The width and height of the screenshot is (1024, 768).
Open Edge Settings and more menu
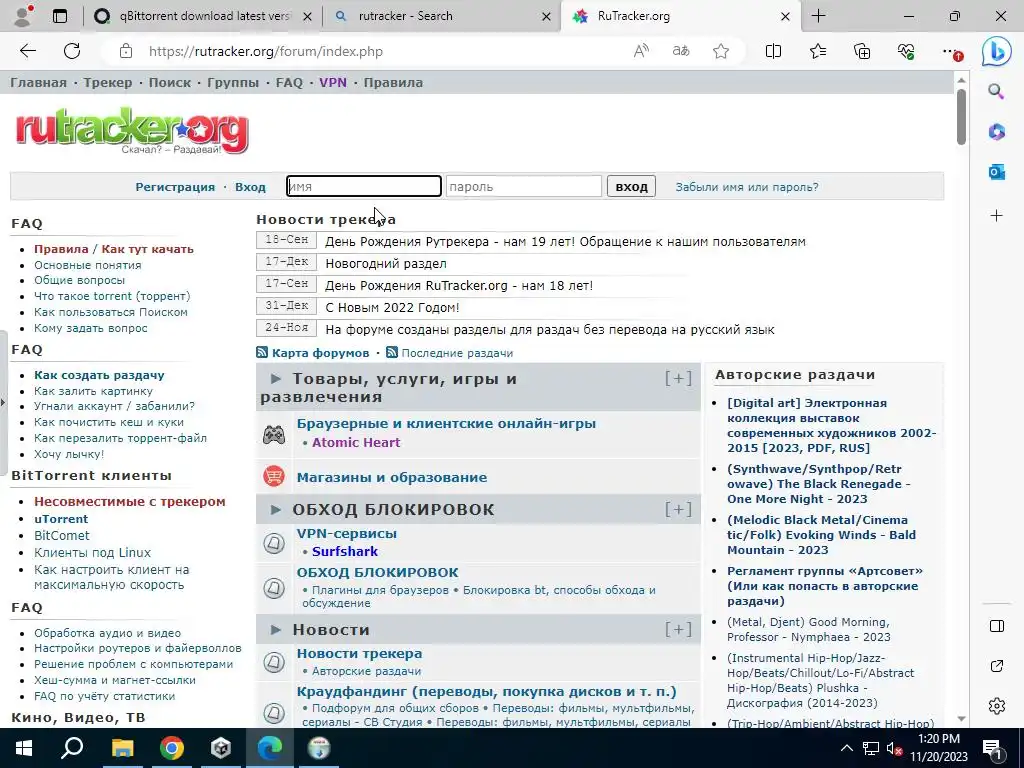951,51
